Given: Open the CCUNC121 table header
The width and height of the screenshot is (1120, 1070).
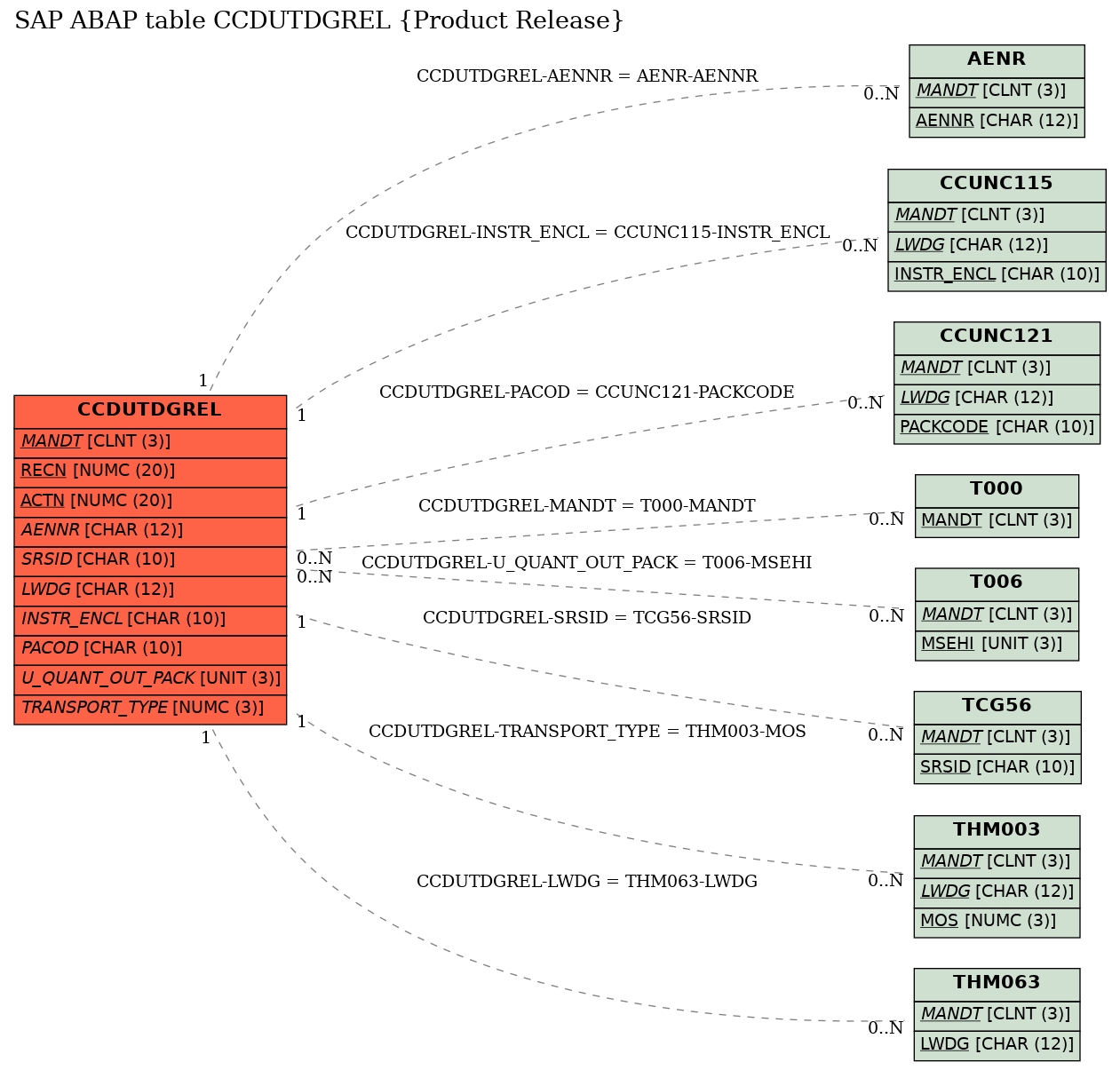Looking at the screenshot, I should pyautogui.click(x=997, y=337).
